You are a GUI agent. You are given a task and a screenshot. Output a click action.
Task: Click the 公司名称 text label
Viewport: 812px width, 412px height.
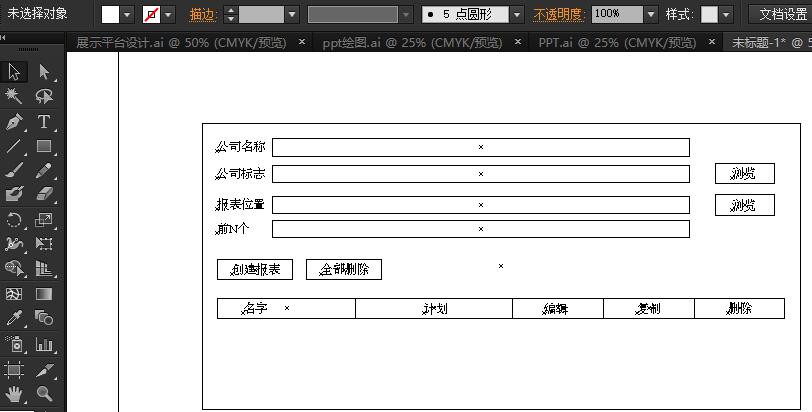tap(240, 147)
